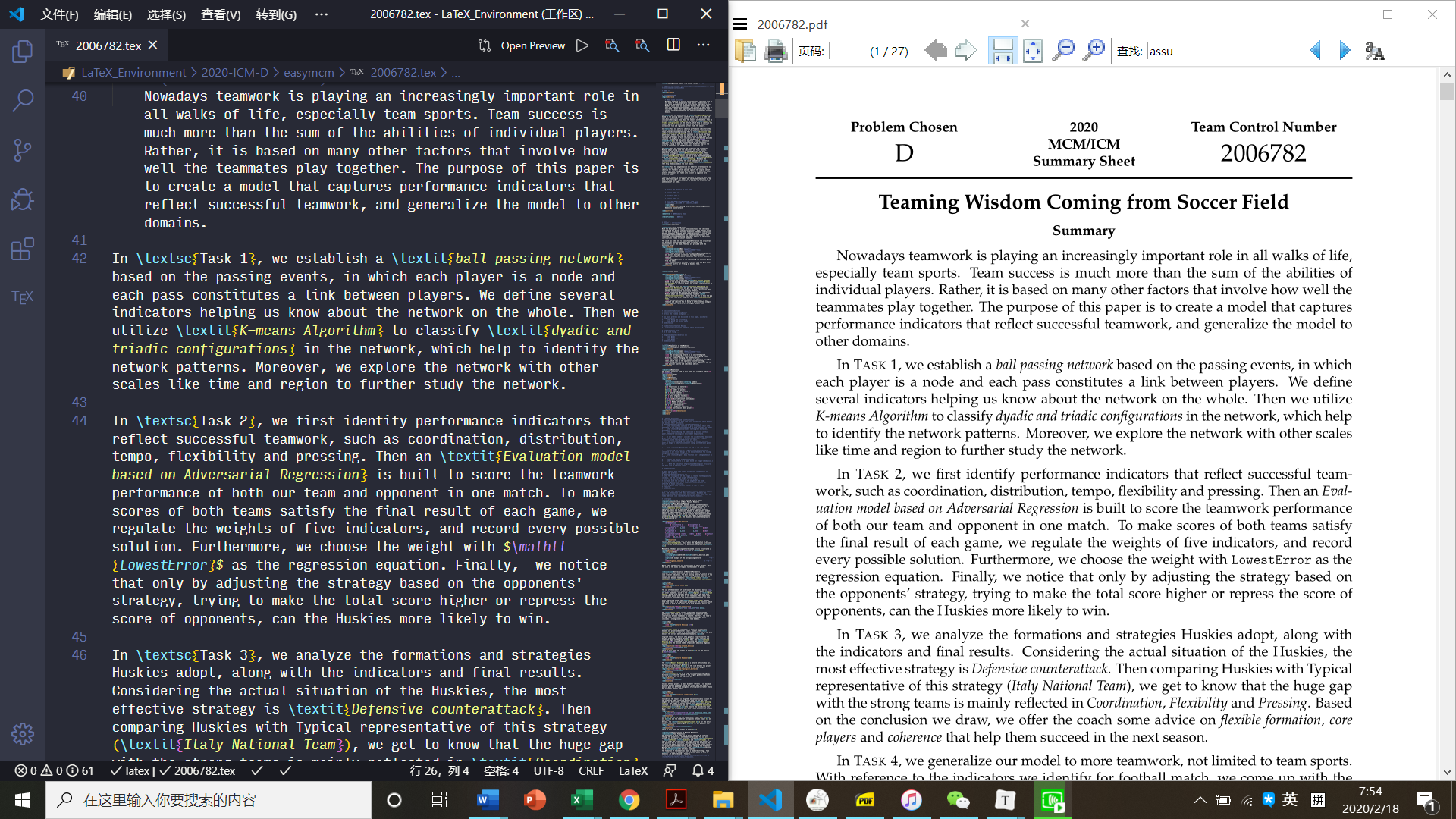This screenshot has height=819, width=1456.
Task: Expand the overflow menu bar ellipsis
Action: pyautogui.click(x=322, y=14)
